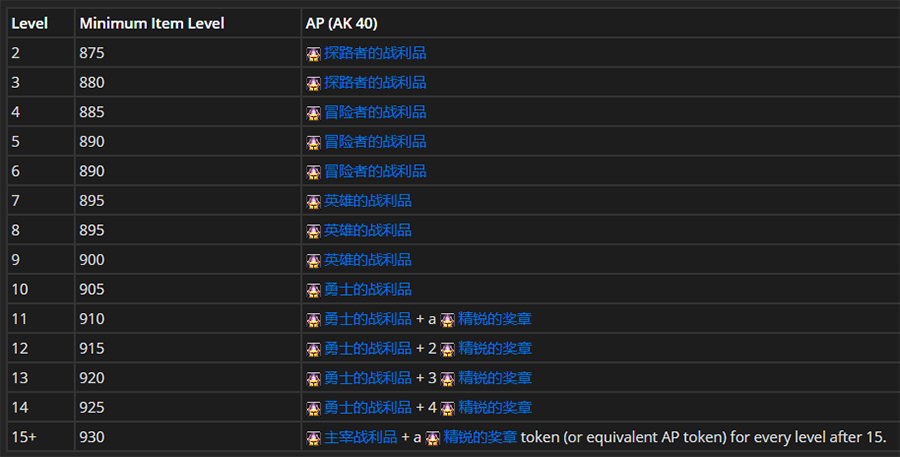Screen dimensions: 900x457
Task: Click the 910 item level cell
Action: (x=188, y=319)
